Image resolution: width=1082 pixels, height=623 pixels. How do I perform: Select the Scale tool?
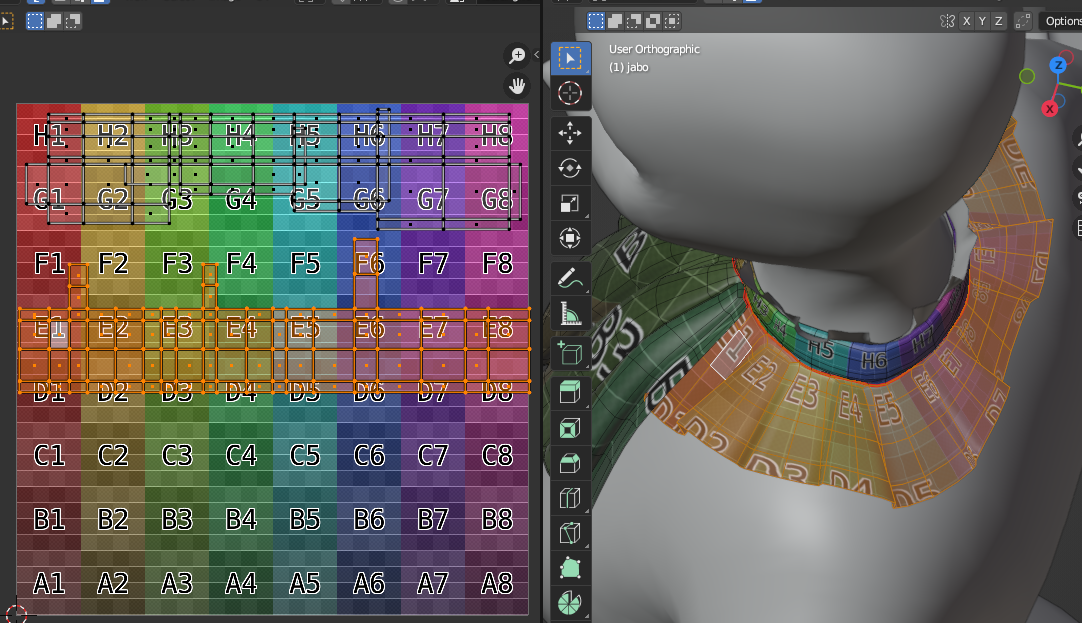(570, 204)
